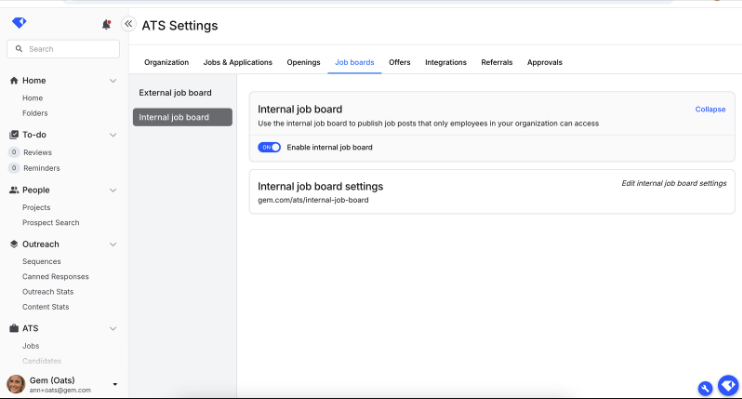Open Content Stats in the sidebar
Screen dimensions: 742x399
(x=45, y=307)
